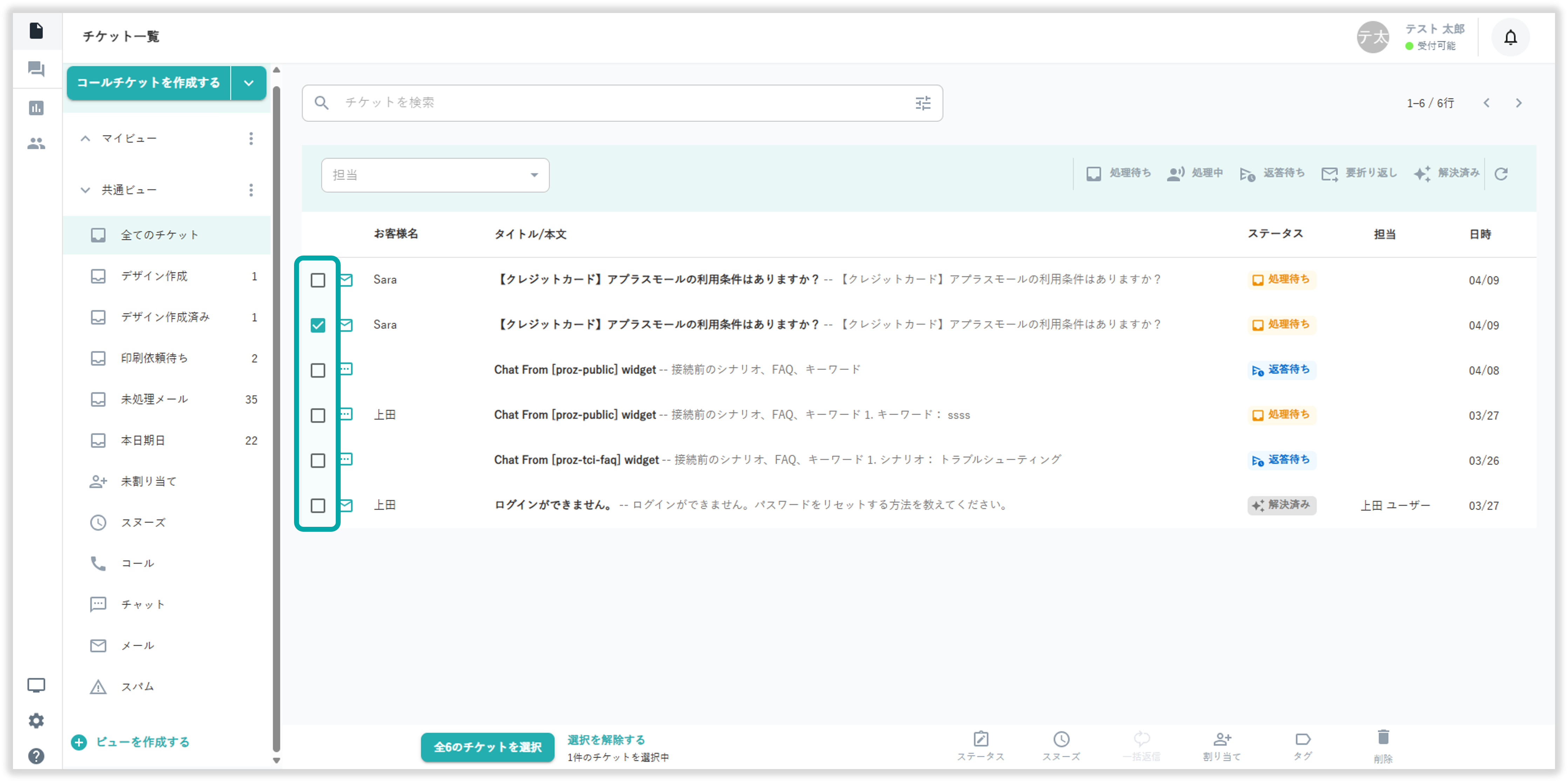Open the 担当 assignee dropdown
Screen dimensions: 1568x782
[x=435, y=175]
